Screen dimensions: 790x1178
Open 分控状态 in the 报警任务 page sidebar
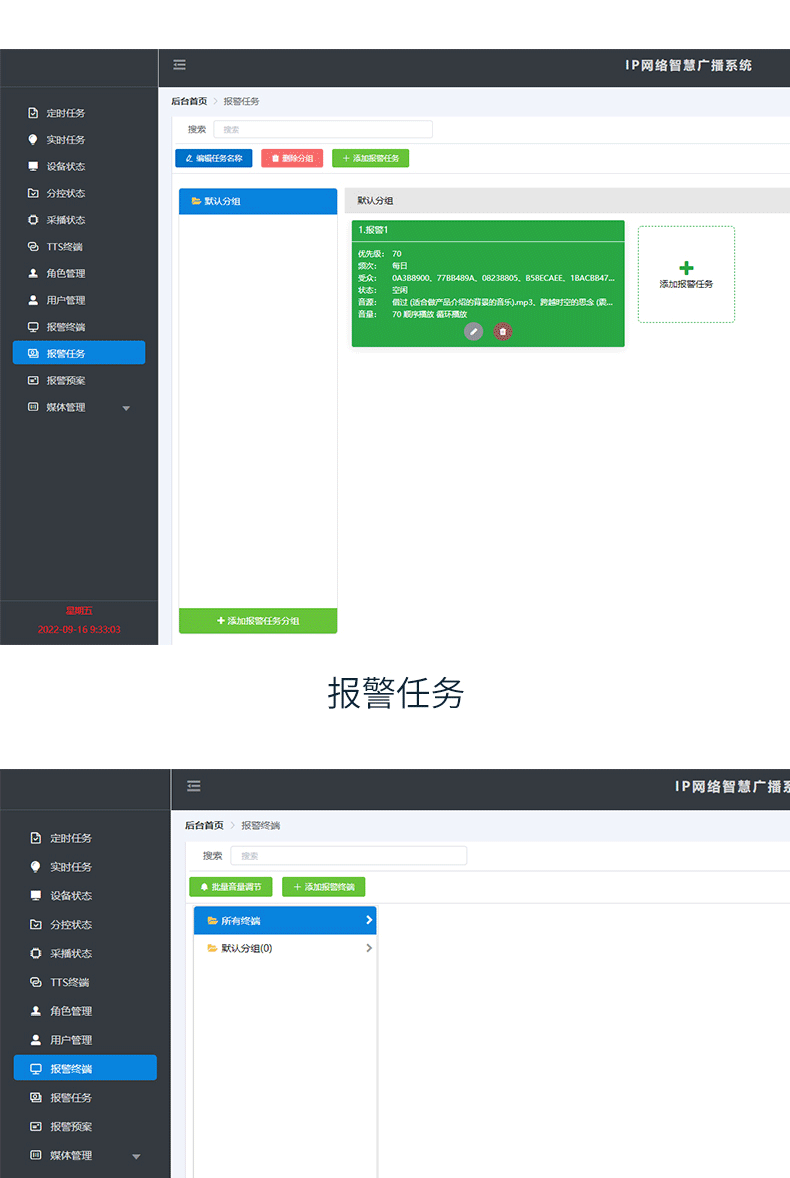[x=65, y=193]
